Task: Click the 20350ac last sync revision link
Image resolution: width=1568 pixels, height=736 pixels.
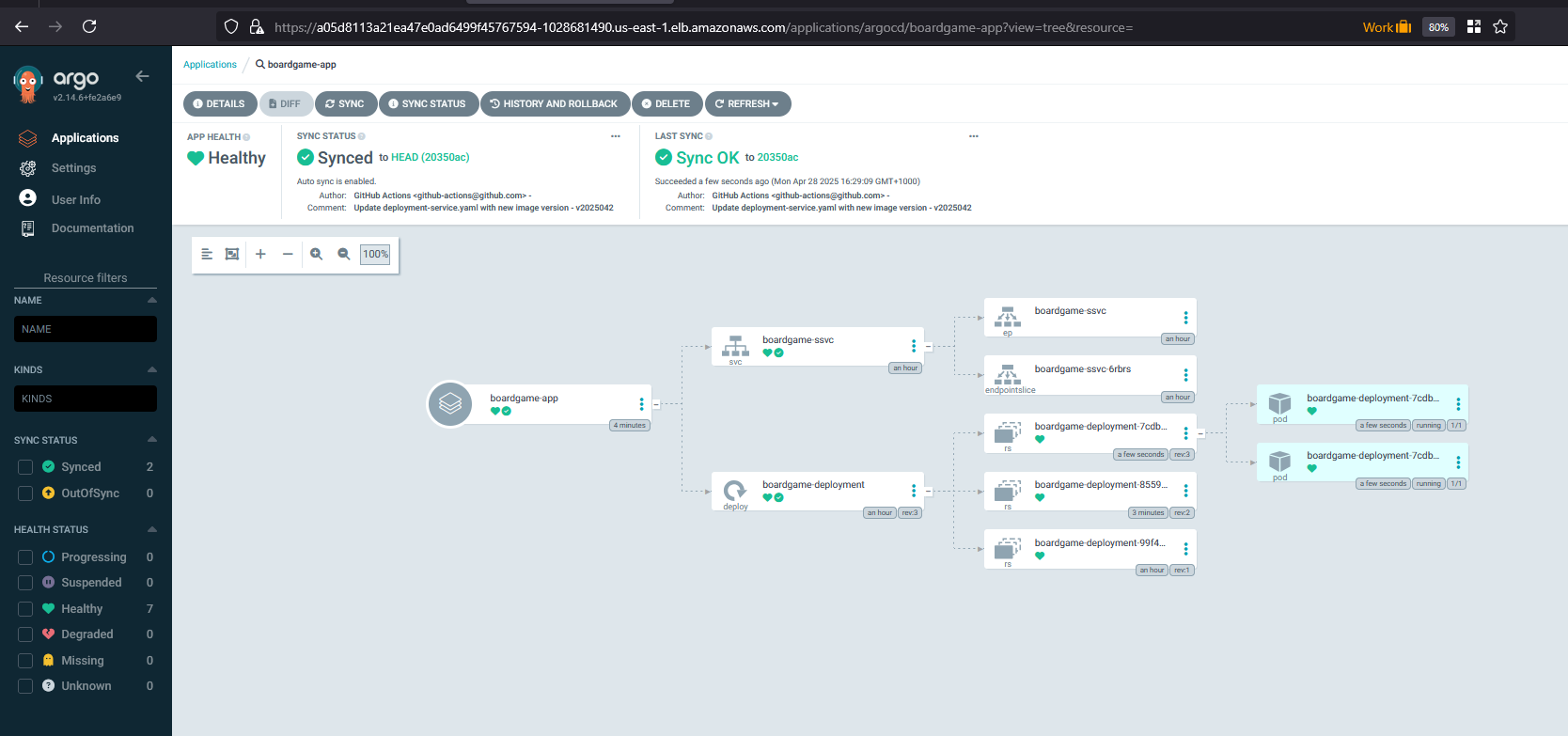Action: (777, 157)
